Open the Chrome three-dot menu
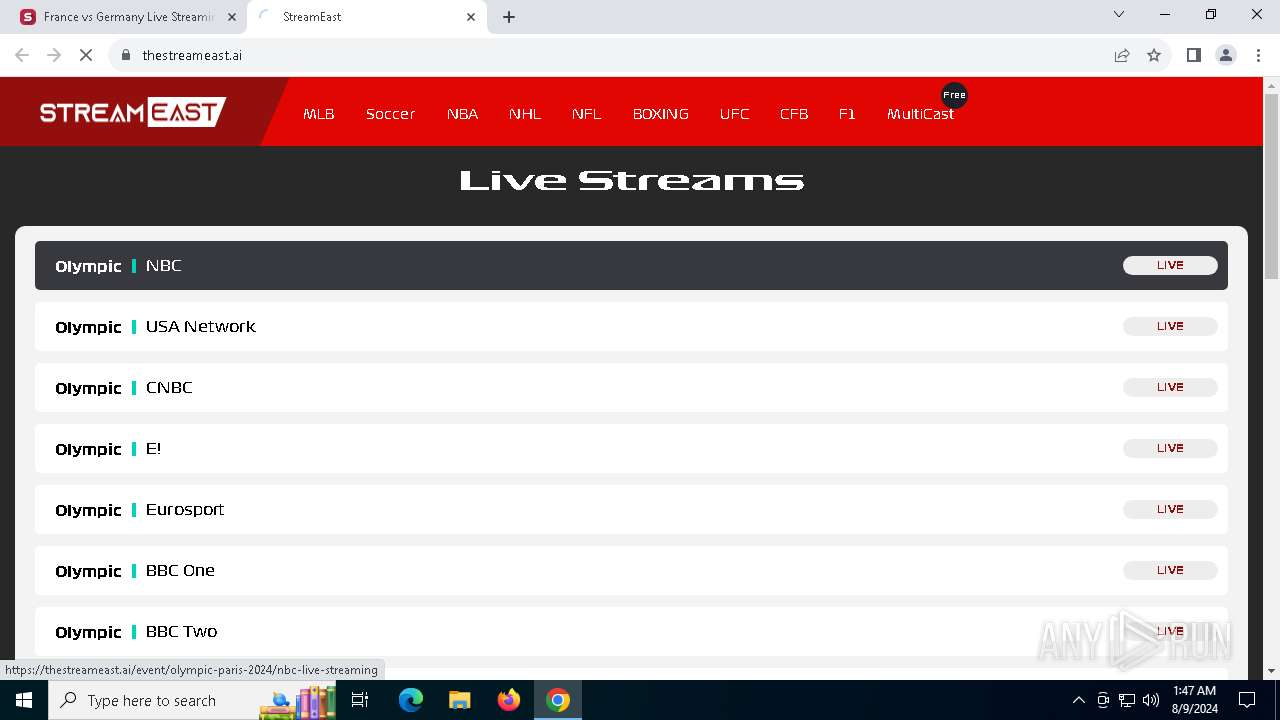Viewport: 1280px width, 720px height. pos(1258,55)
